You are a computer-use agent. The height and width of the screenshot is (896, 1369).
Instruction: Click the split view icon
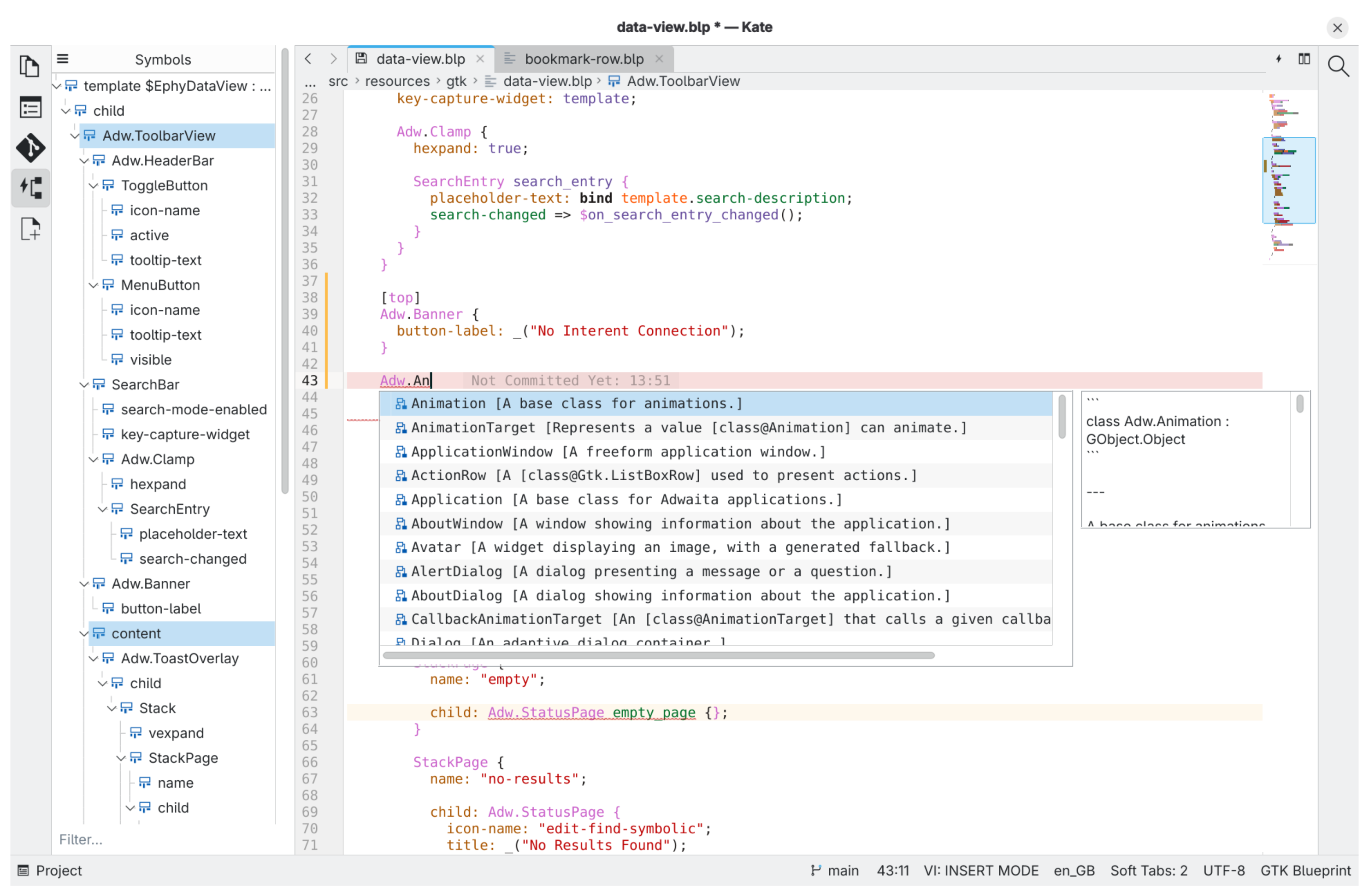tap(1304, 59)
